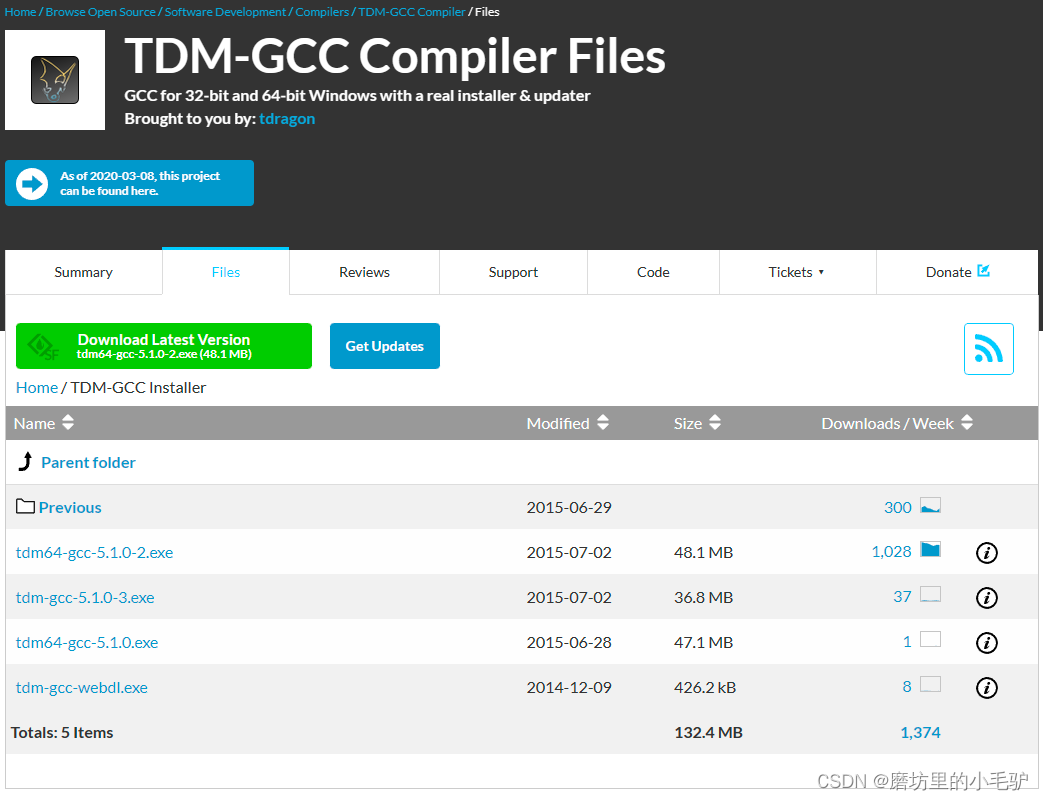Viewport: 1043px width, 800px height.
Task: Download tdm-gcc-webdl.exe file link
Action: 82,688
